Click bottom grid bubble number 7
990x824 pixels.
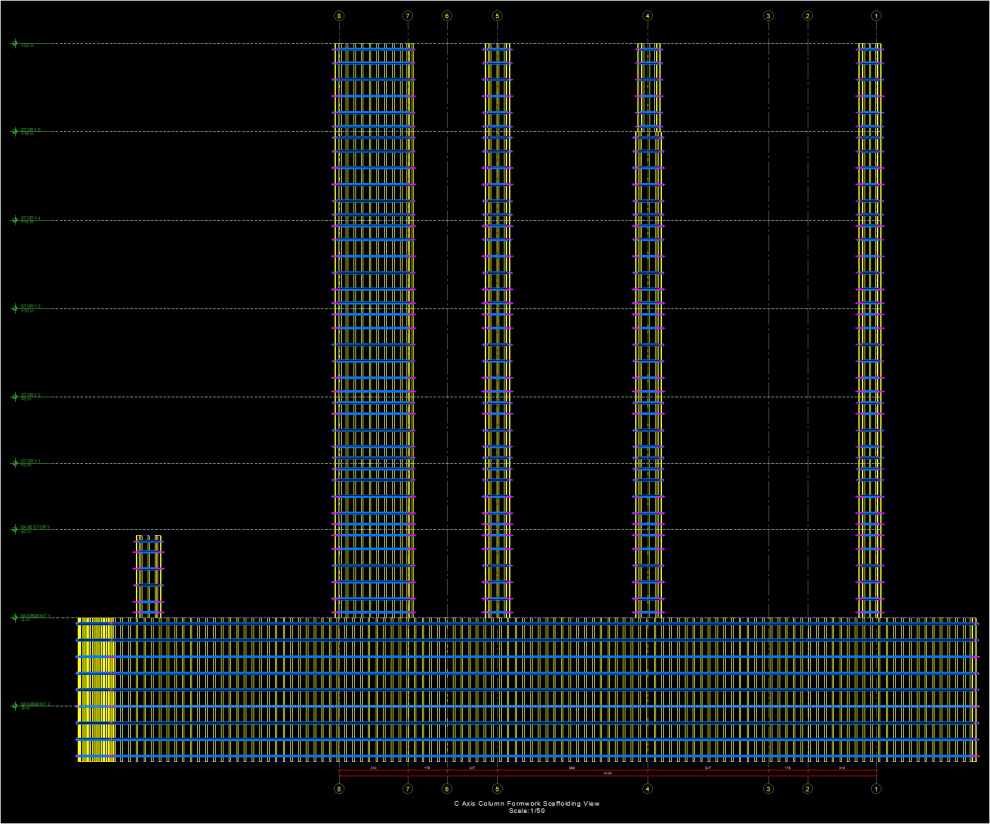[x=407, y=789]
